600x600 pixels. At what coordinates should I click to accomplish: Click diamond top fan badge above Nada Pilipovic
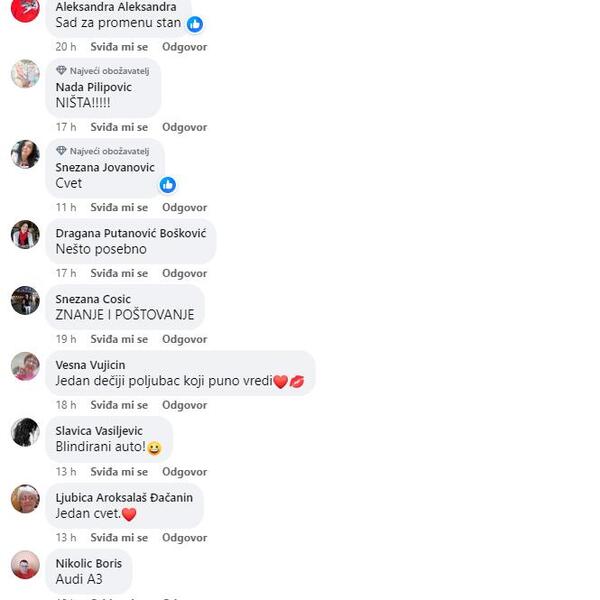(61, 70)
